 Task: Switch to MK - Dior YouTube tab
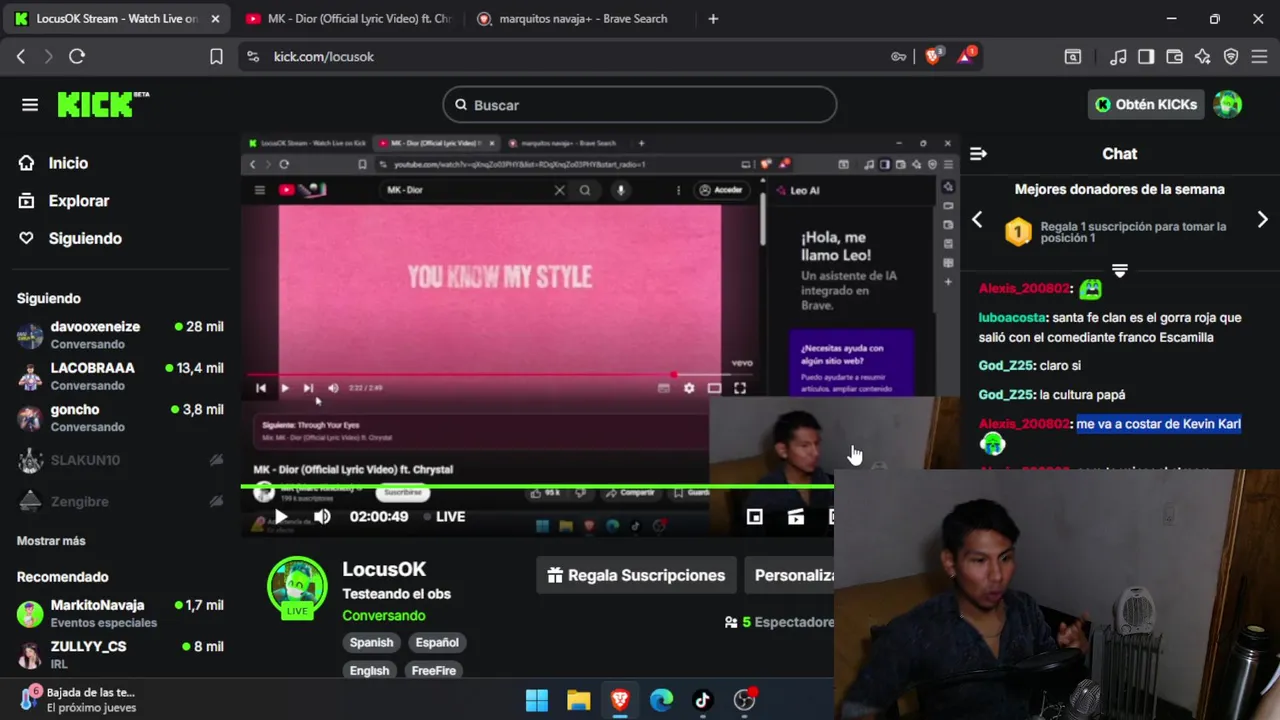[x=347, y=19]
